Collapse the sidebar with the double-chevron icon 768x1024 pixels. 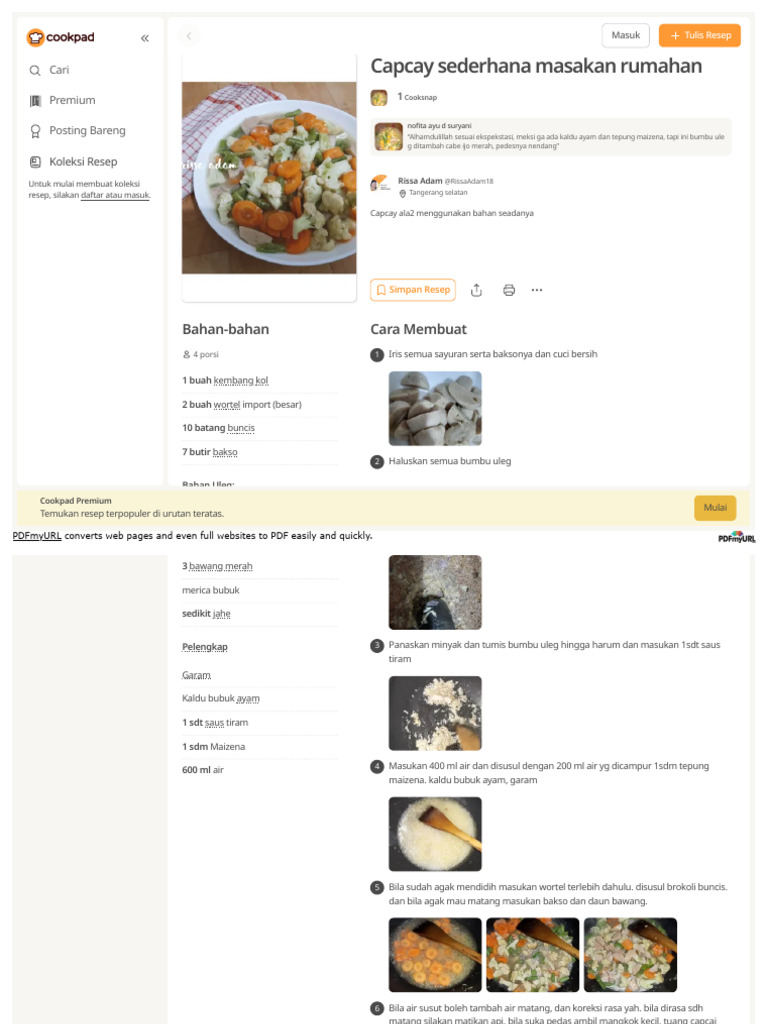144,38
